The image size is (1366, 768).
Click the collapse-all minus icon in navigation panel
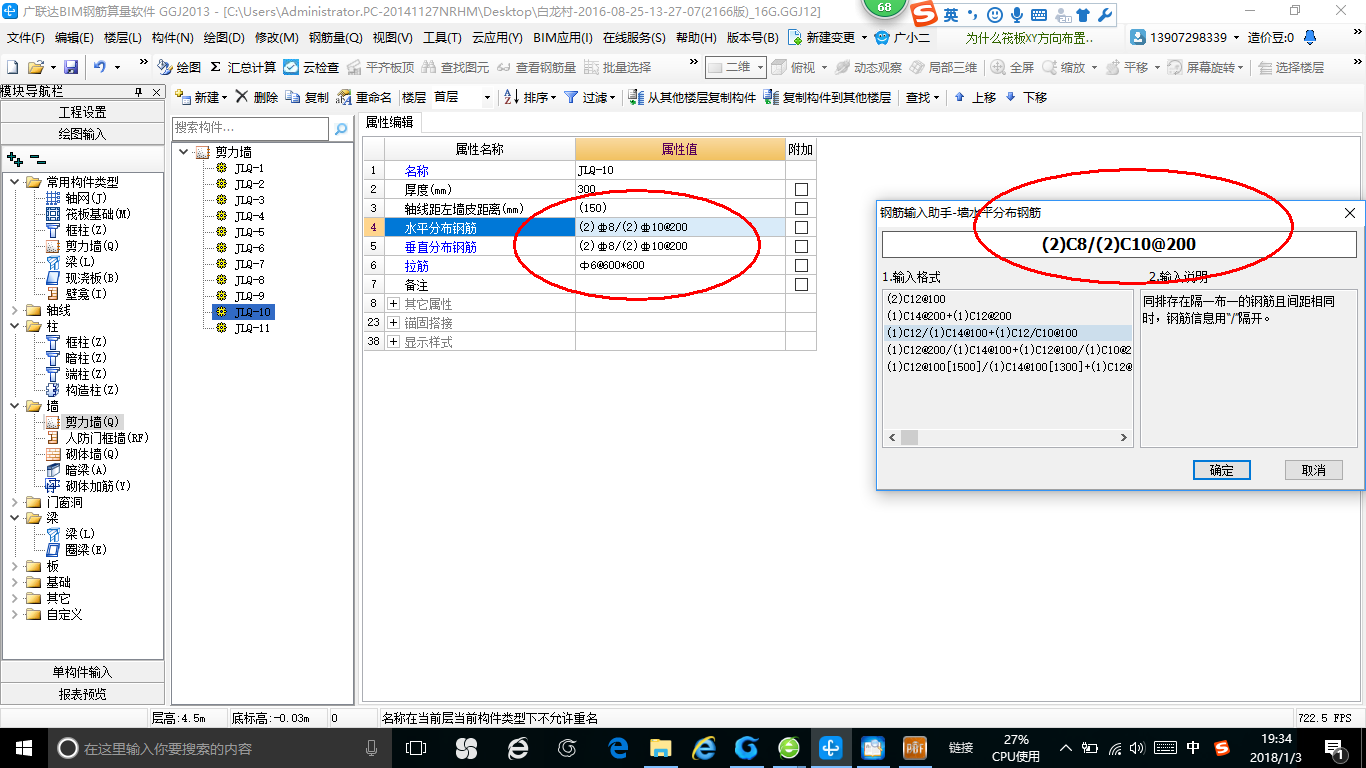coord(37,158)
